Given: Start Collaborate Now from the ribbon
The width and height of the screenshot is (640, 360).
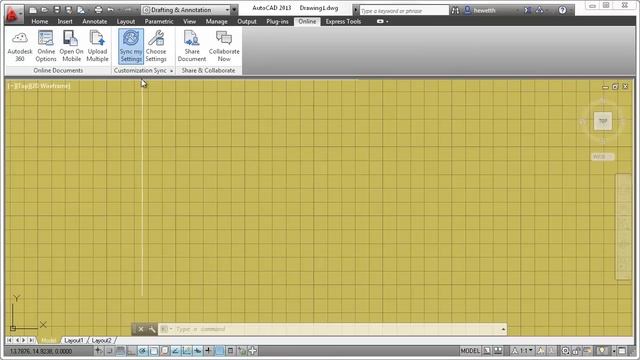Looking at the screenshot, I should (224, 46).
